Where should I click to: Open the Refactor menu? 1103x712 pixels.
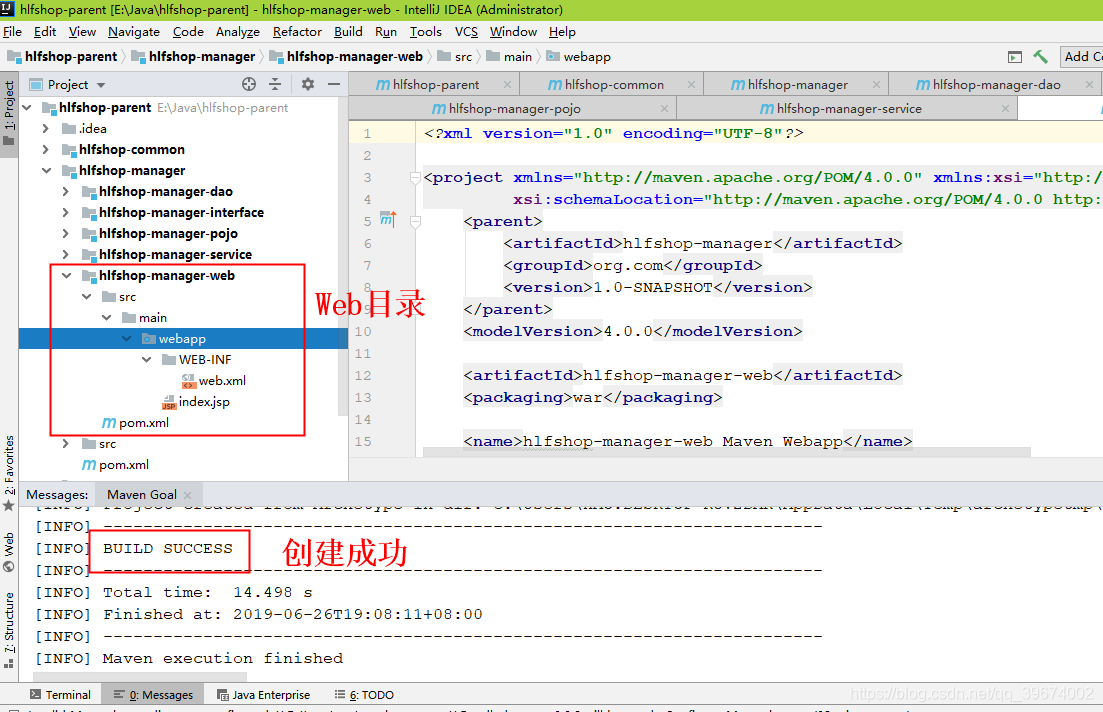297,32
